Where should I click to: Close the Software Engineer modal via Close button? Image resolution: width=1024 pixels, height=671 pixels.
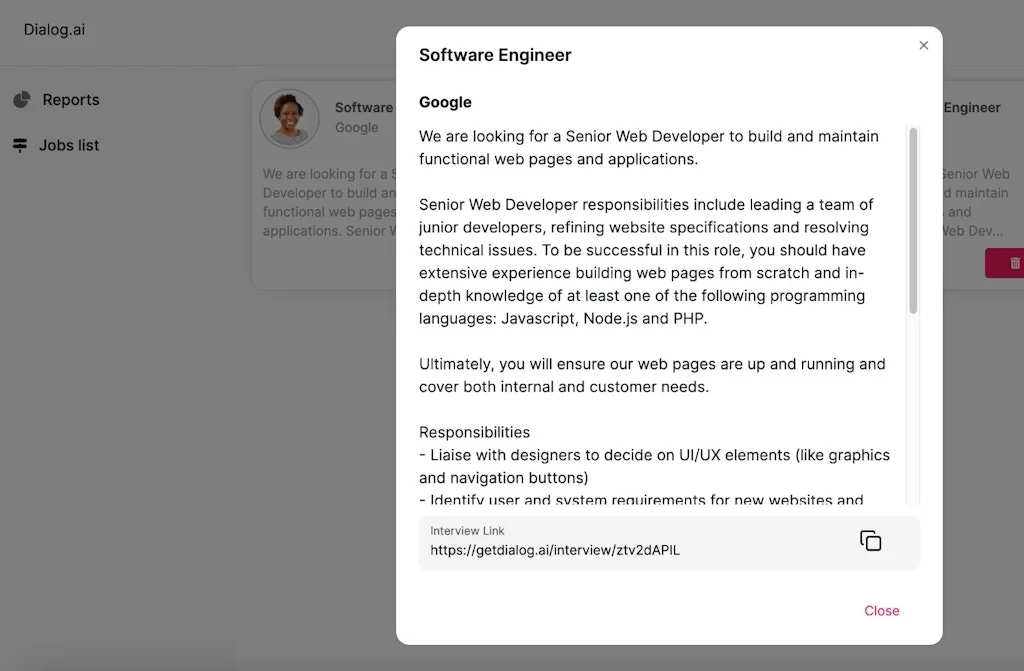click(x=881, y=610)
